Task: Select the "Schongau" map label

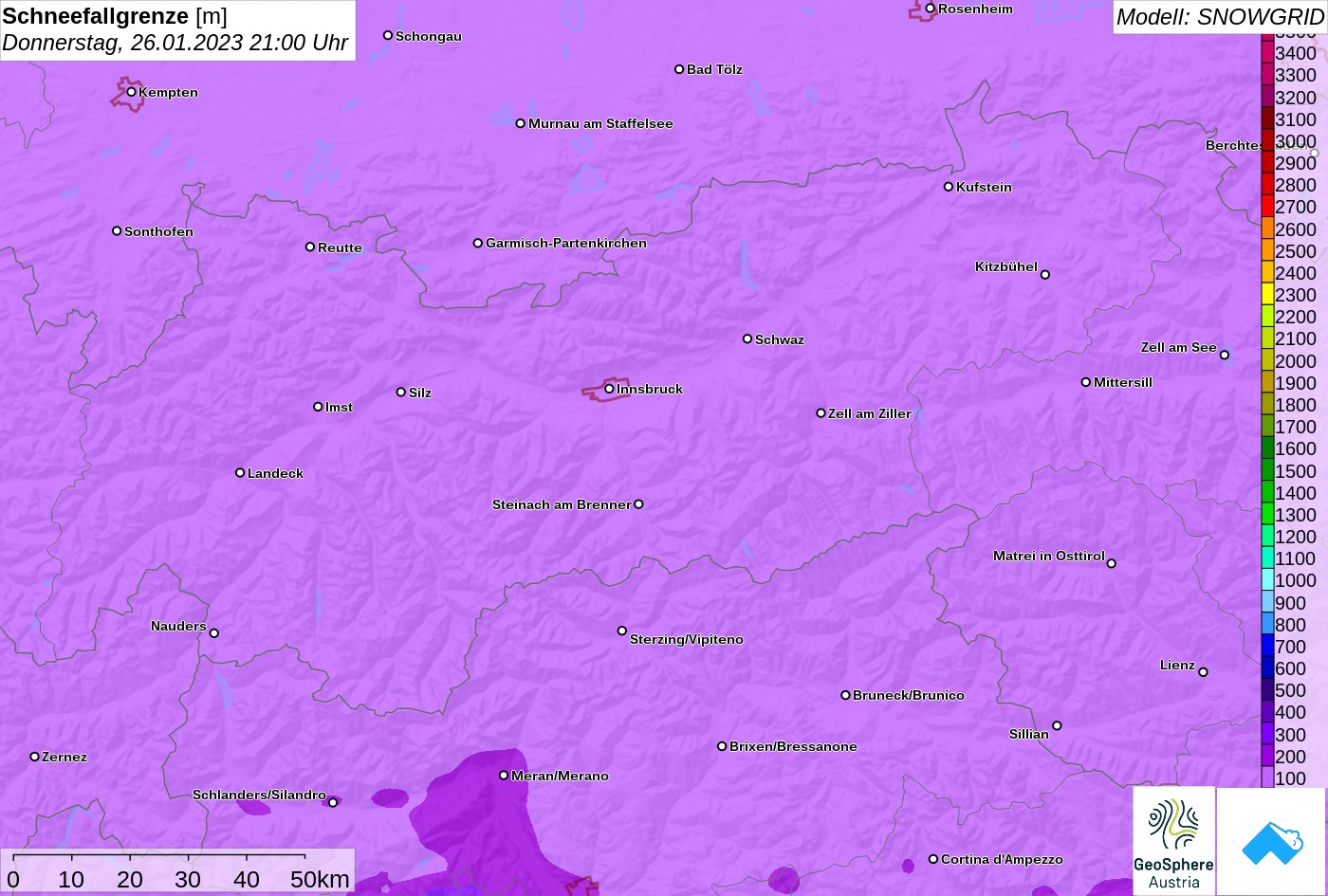Action: click(429, 37)
